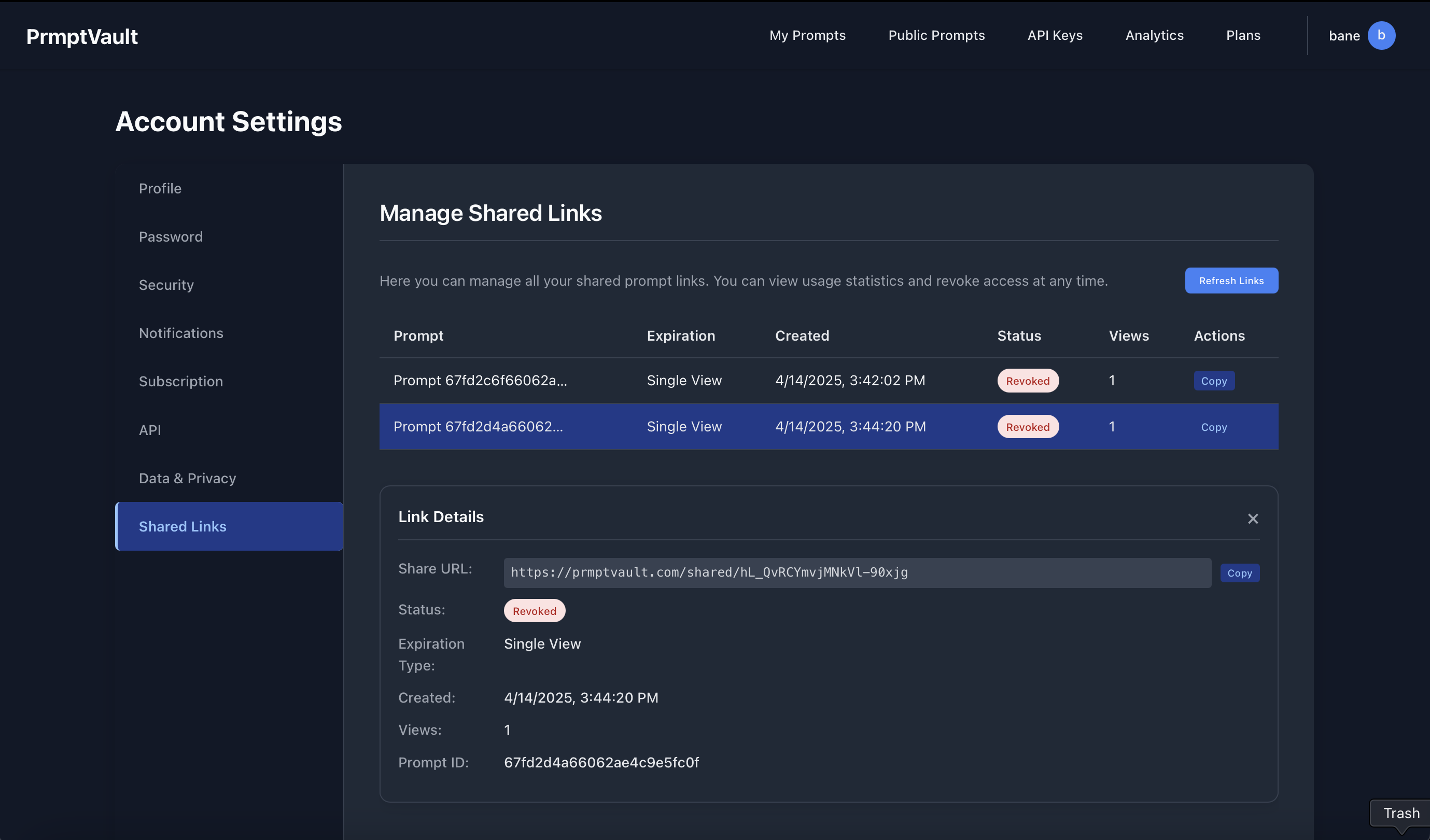Open the Security settings section

point(166,285)
